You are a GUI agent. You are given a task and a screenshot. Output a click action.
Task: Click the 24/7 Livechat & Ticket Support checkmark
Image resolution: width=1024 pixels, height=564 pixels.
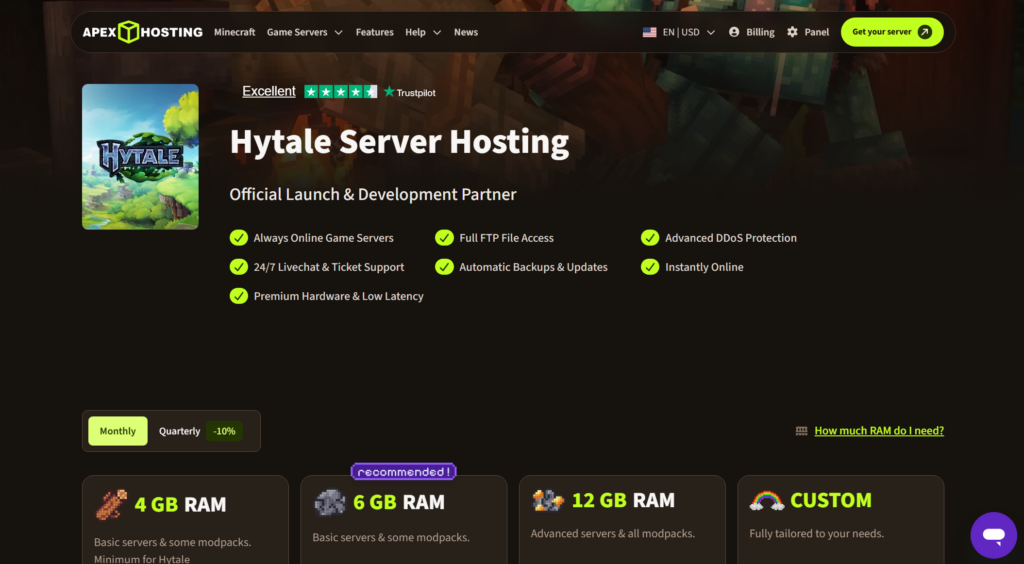[238, 267]
